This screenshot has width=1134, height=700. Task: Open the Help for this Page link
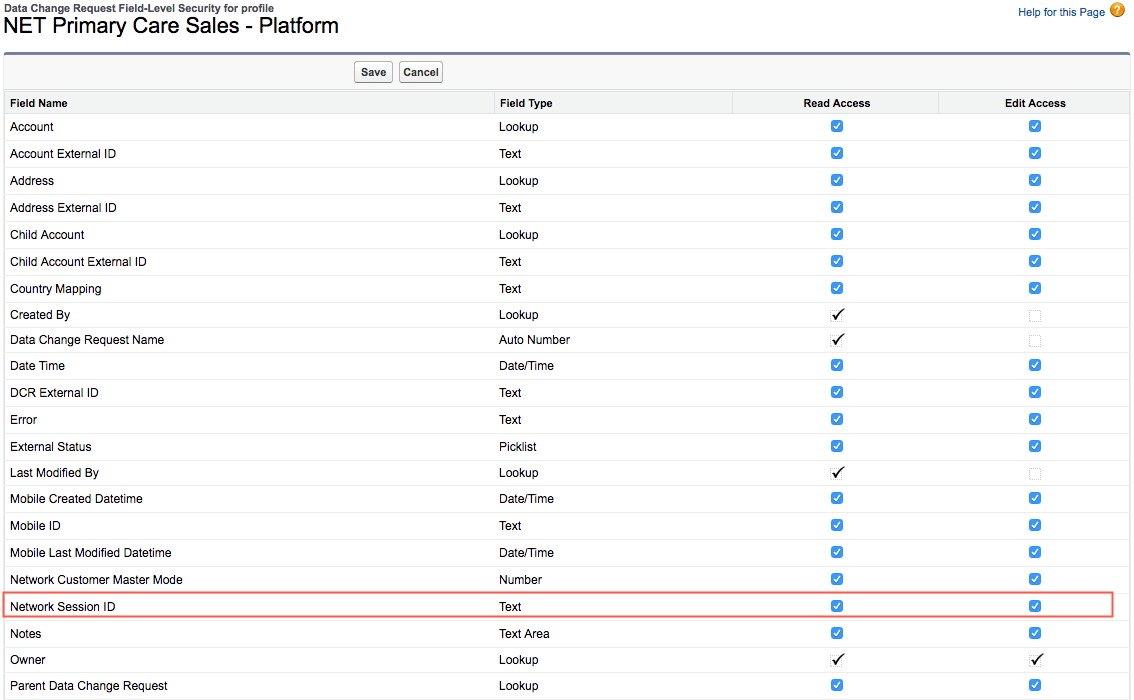click(x=1061, y=12)
